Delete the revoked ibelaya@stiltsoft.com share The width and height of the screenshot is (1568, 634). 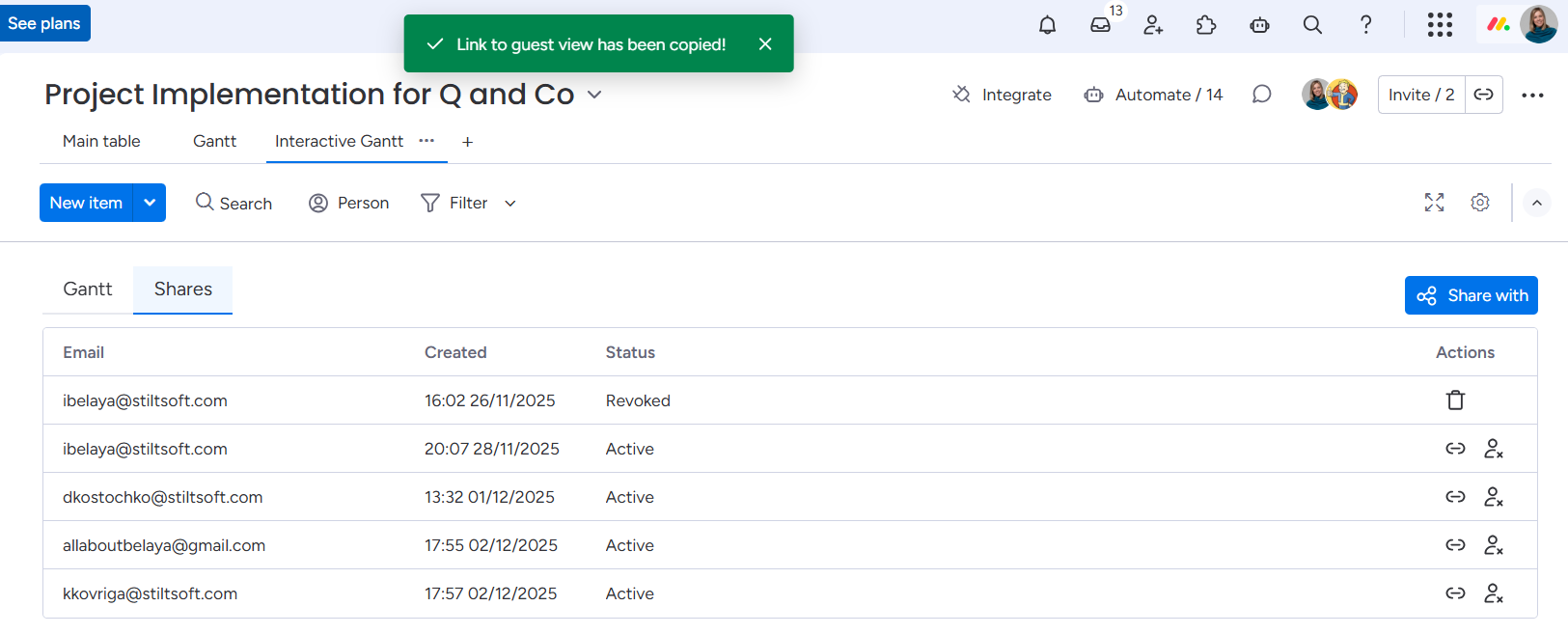pyautogui.click(x=1455, y=400)
